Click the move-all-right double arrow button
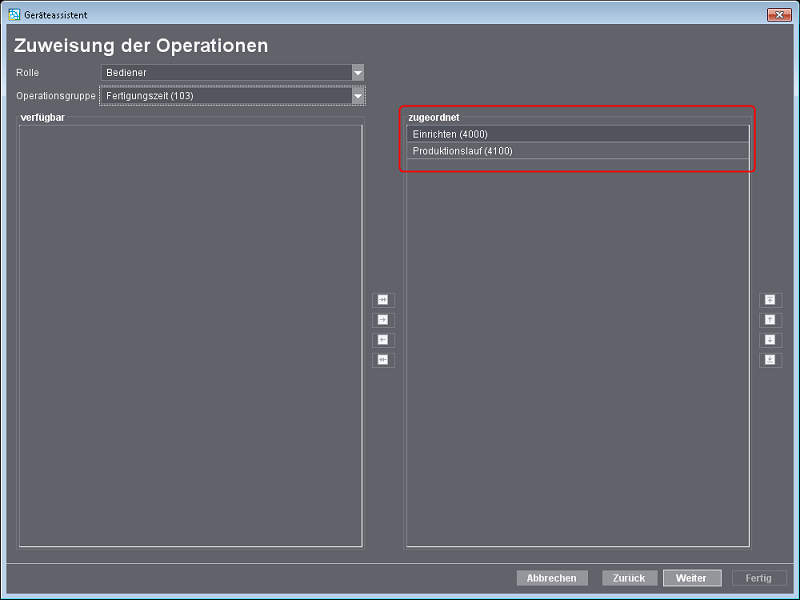The width and height of the screenshot is (800, 600). click(x=384, y=300)
